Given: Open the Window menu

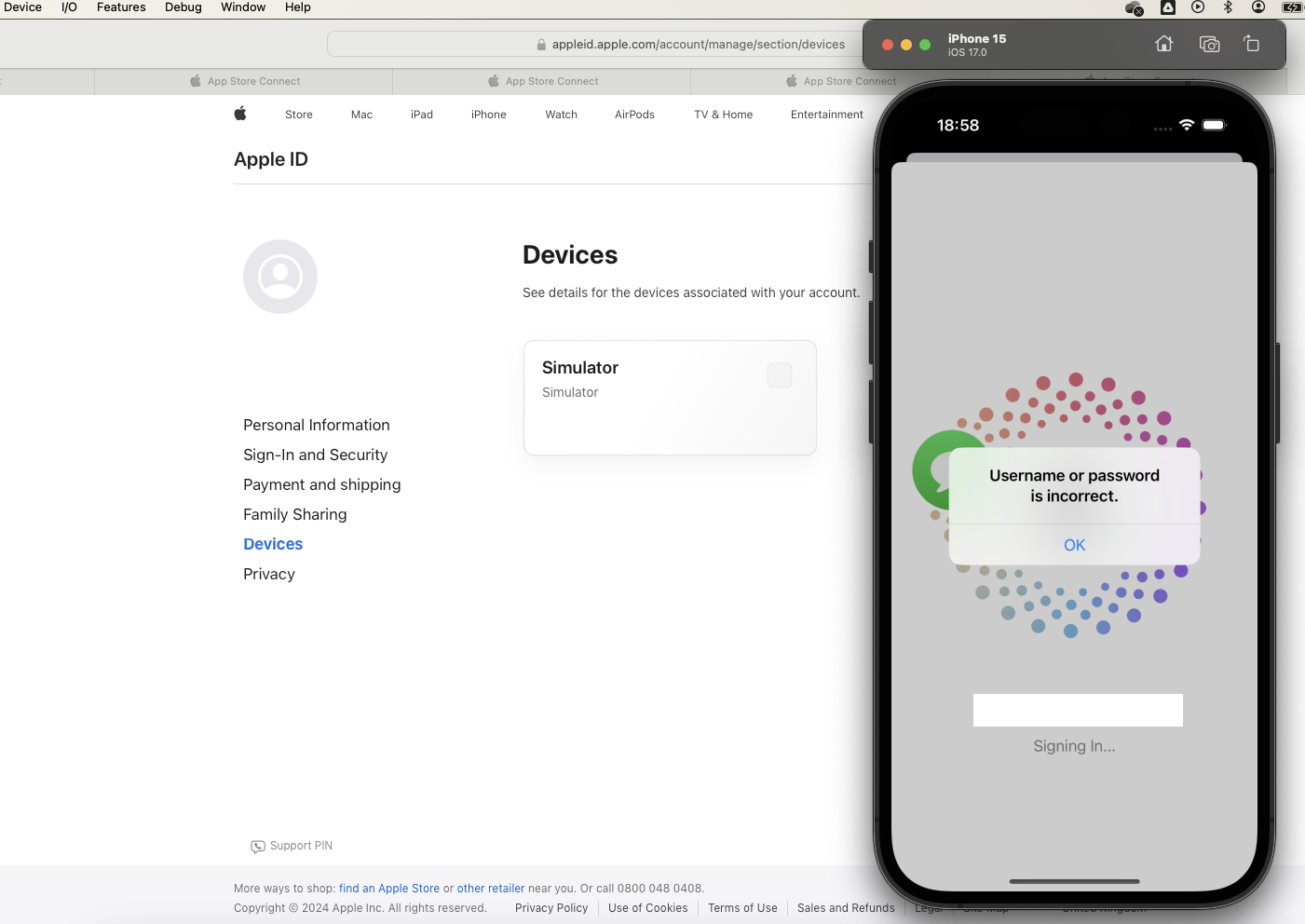Looking at the screenshot, I should click(x=243, y=7).
